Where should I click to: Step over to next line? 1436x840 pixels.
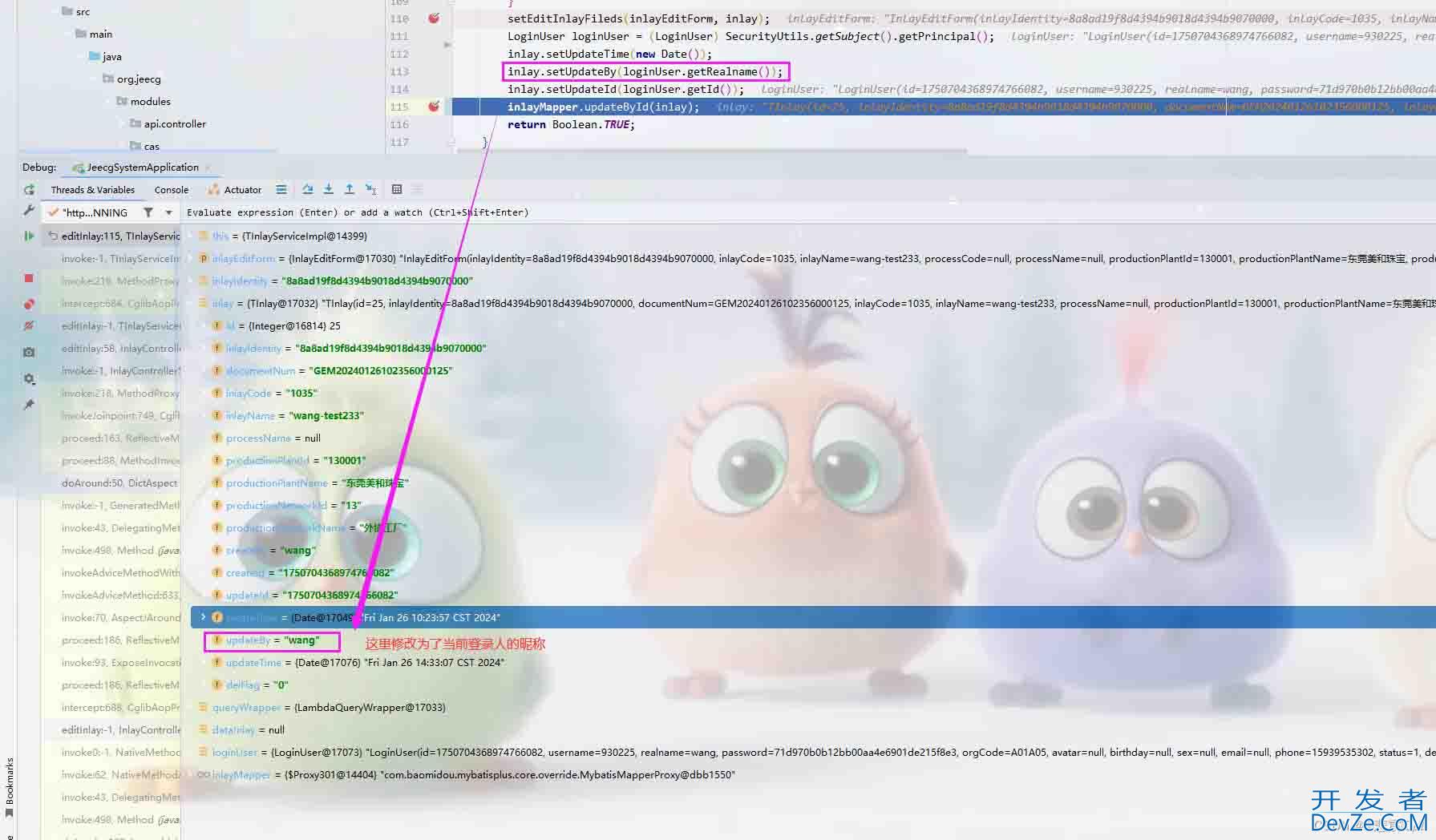tap(308, 190)
